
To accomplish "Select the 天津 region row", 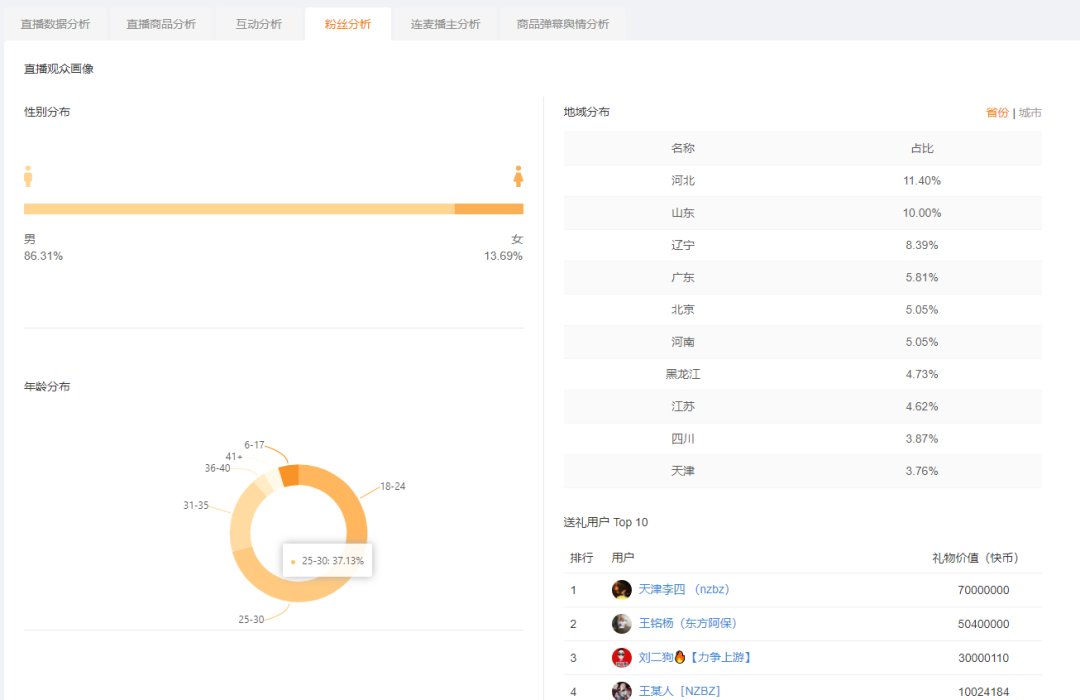I will tap(802, 471).
